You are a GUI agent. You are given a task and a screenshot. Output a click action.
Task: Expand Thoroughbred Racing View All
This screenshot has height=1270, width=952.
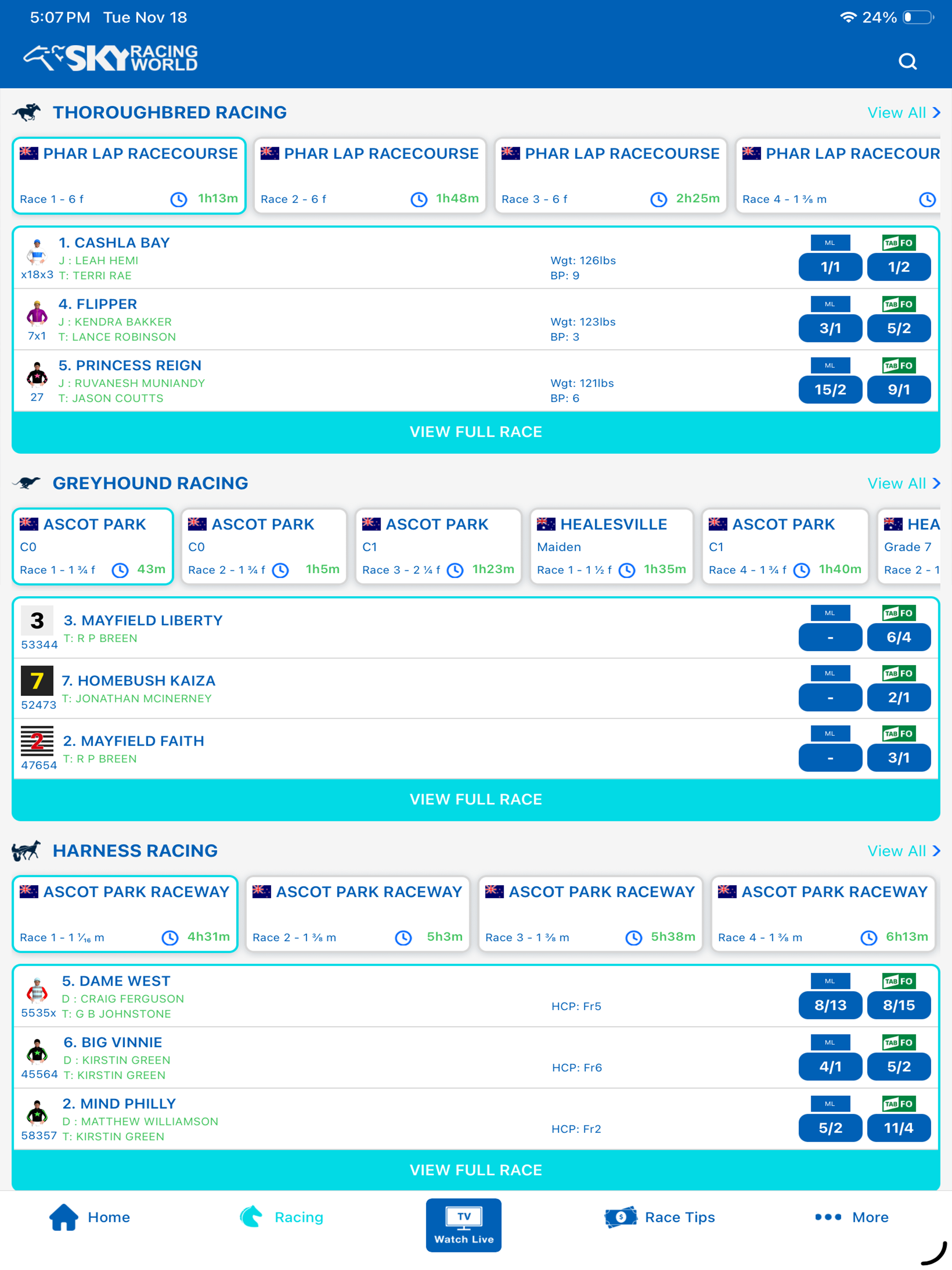tap(903, 113)
